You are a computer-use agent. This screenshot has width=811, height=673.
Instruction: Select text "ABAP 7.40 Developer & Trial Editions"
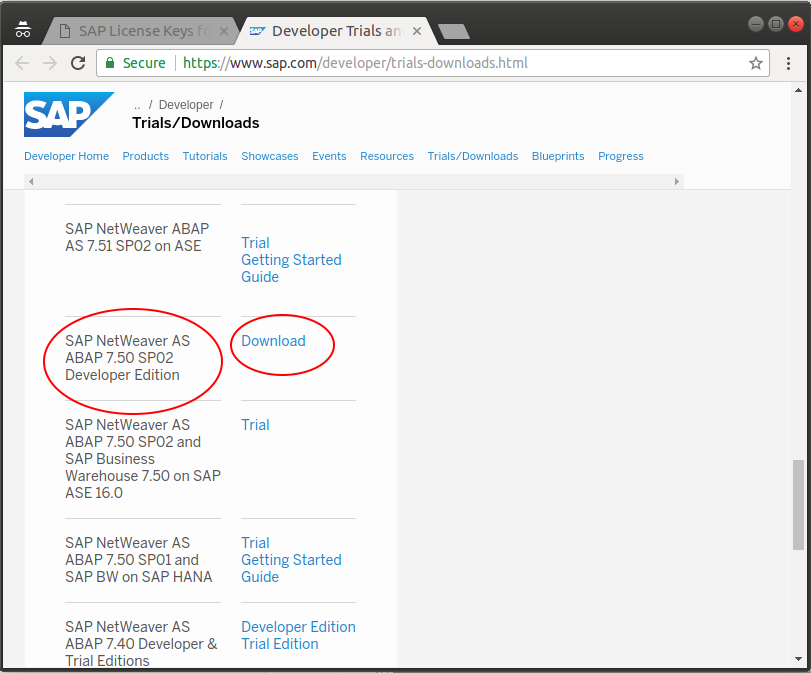coord(141,652)
